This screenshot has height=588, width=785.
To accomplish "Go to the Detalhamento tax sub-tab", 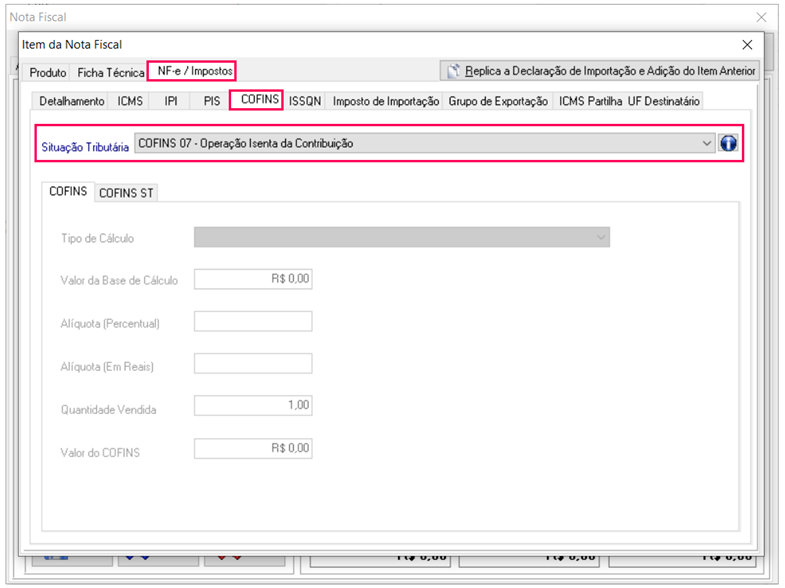I will (72, 101).
